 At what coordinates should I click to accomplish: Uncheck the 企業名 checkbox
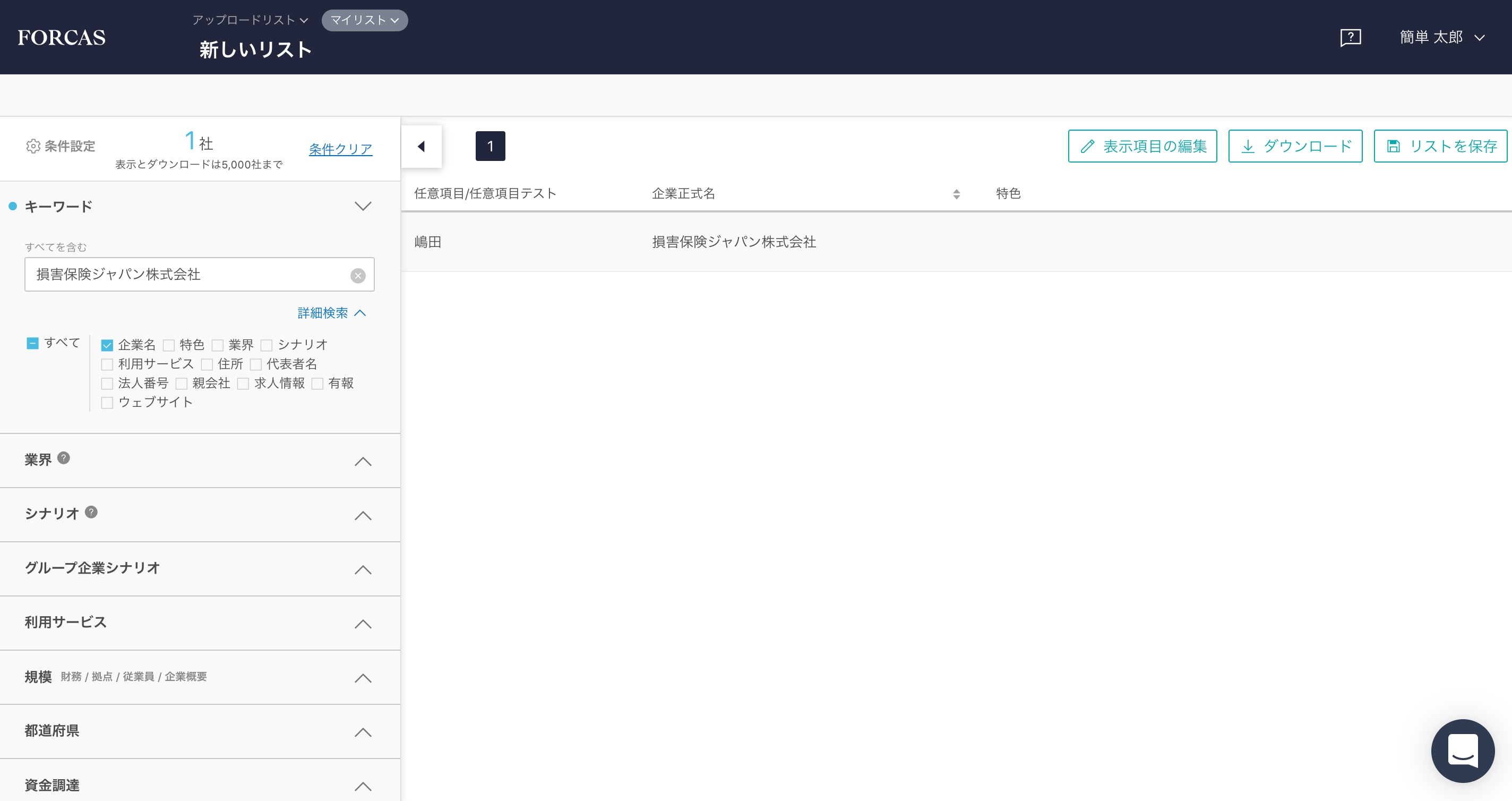[x=107, y=345]
